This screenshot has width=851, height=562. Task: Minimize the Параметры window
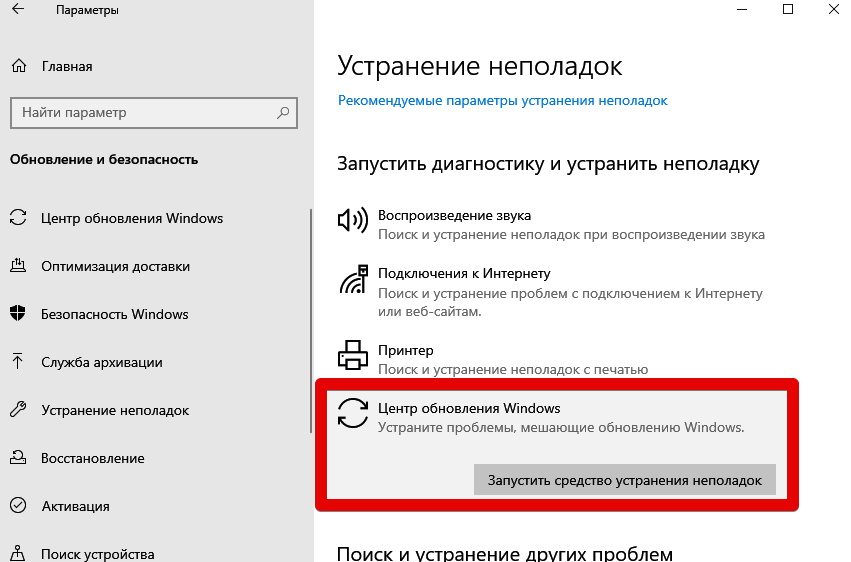pyautogui.click(x=742, y=9)
